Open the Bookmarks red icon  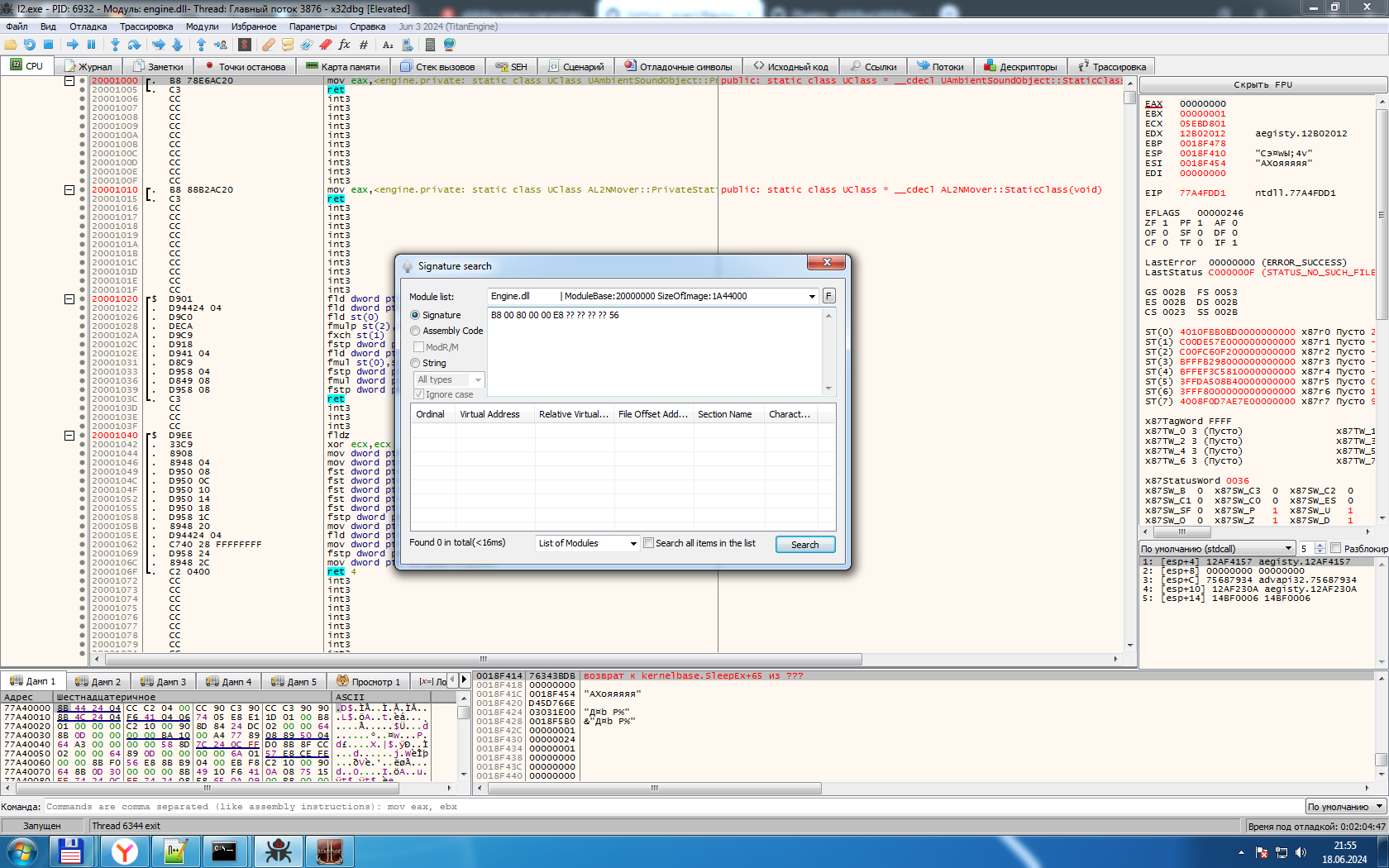pyautogui.click(x=326, y=45)
